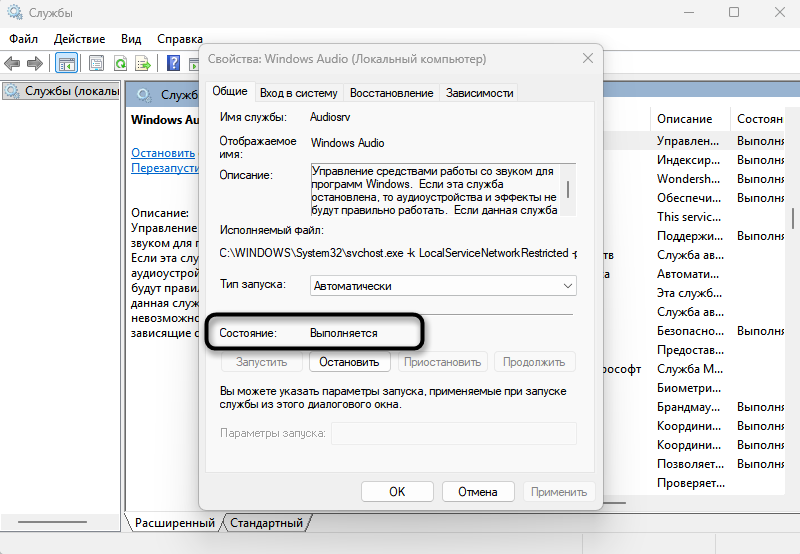Click the green Refresh toolbar icon
This screenshot has width=800, height=554.
(120, 64)
